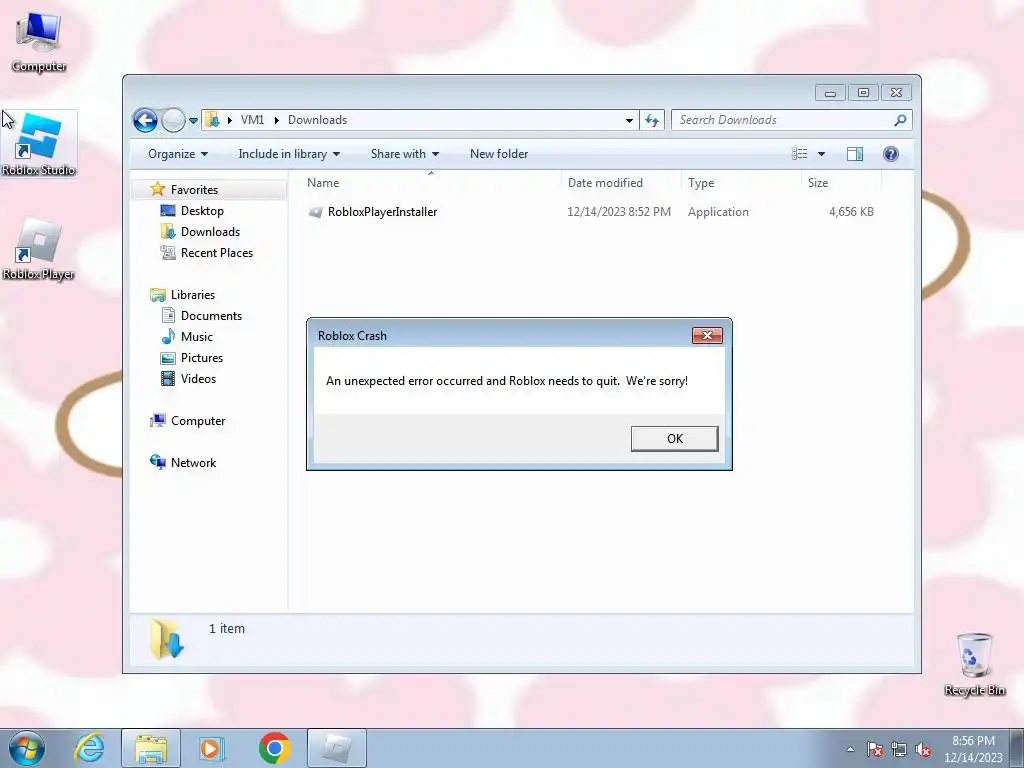This screenshot has height=768, width=1024.
Task: Open the Pictures library
Action: [201, 358]
